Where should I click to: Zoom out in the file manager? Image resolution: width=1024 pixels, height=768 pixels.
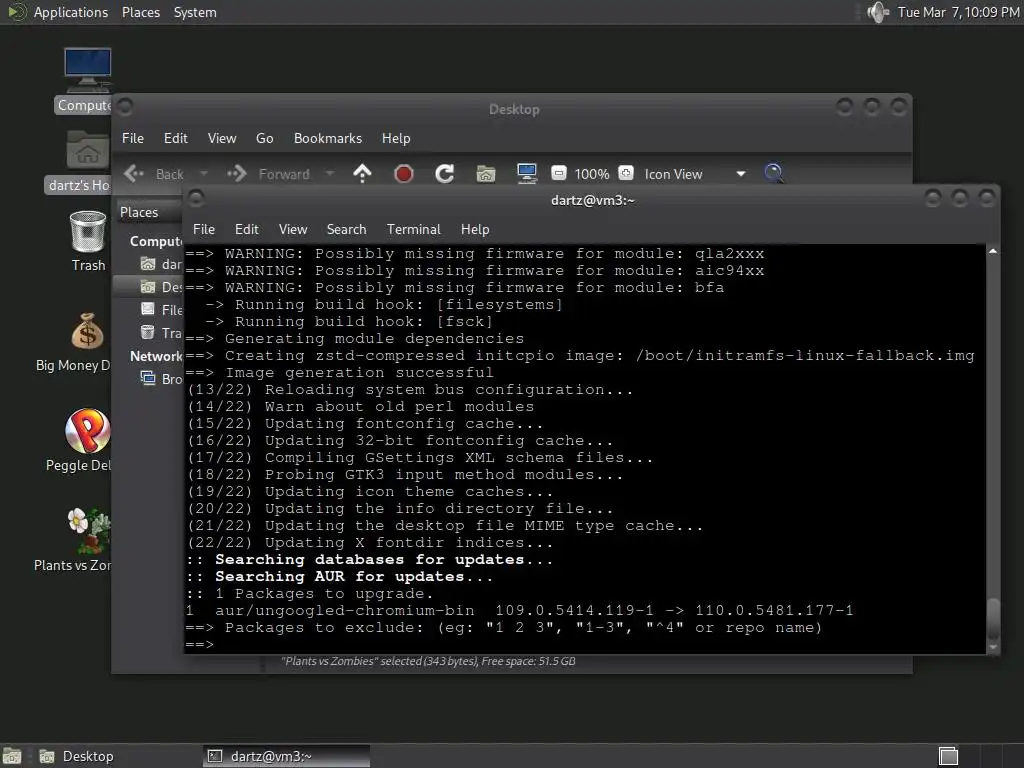558,173
